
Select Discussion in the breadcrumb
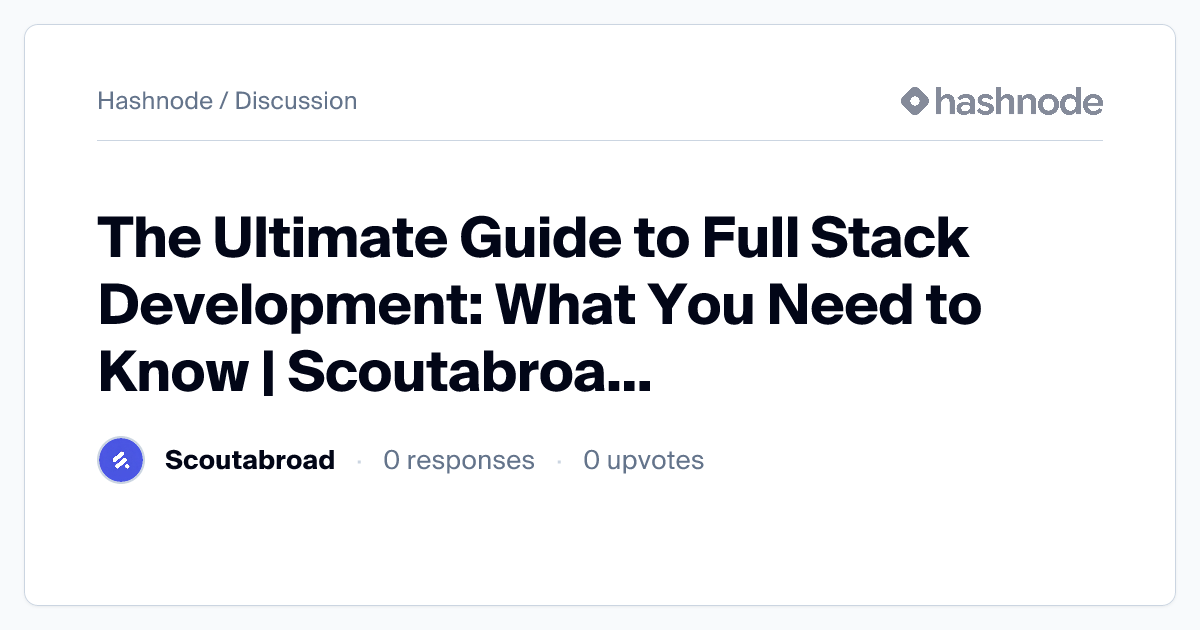click(x=296, y=101)
